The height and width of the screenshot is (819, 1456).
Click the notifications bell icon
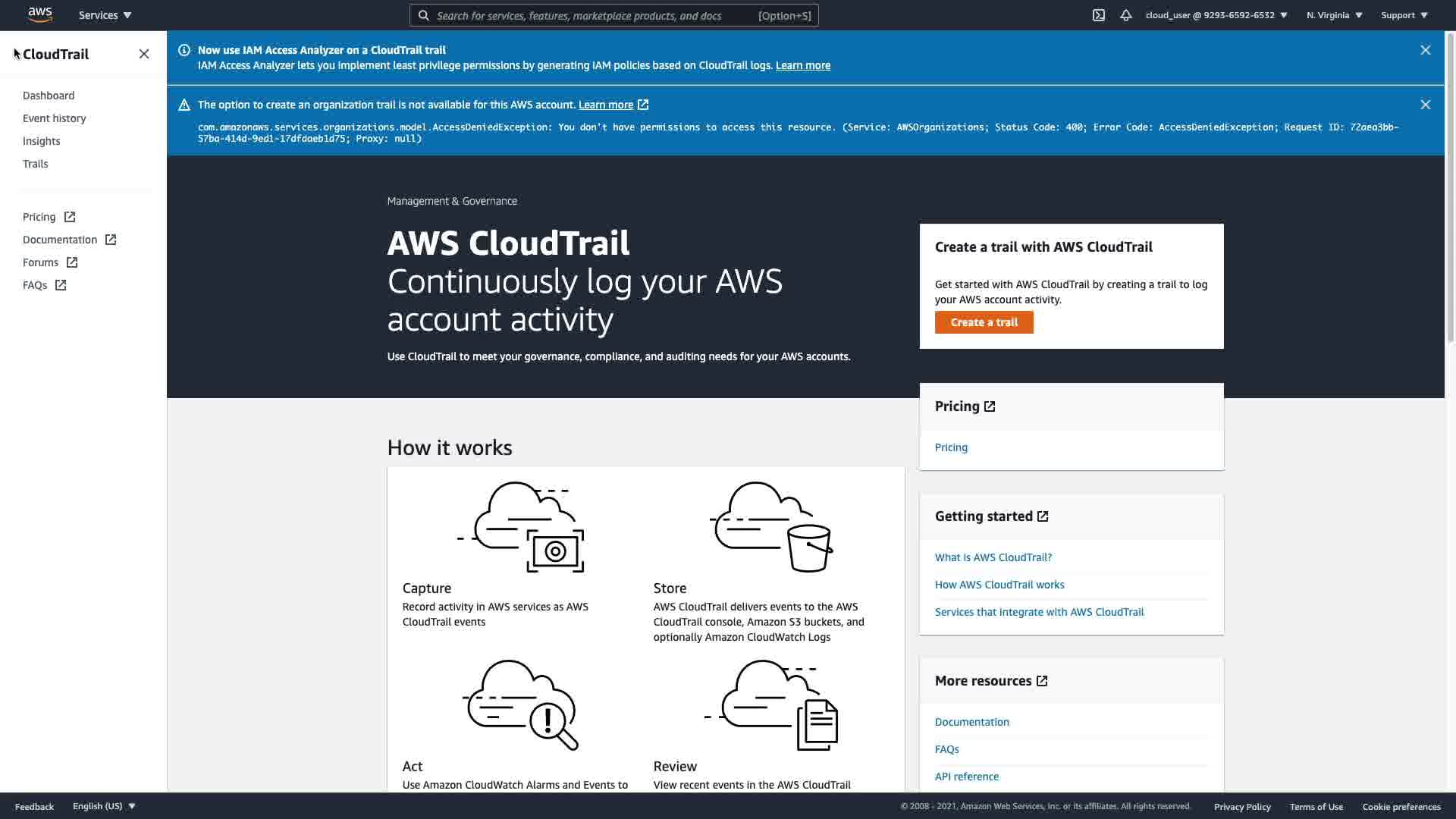(x=1125, y=15)
